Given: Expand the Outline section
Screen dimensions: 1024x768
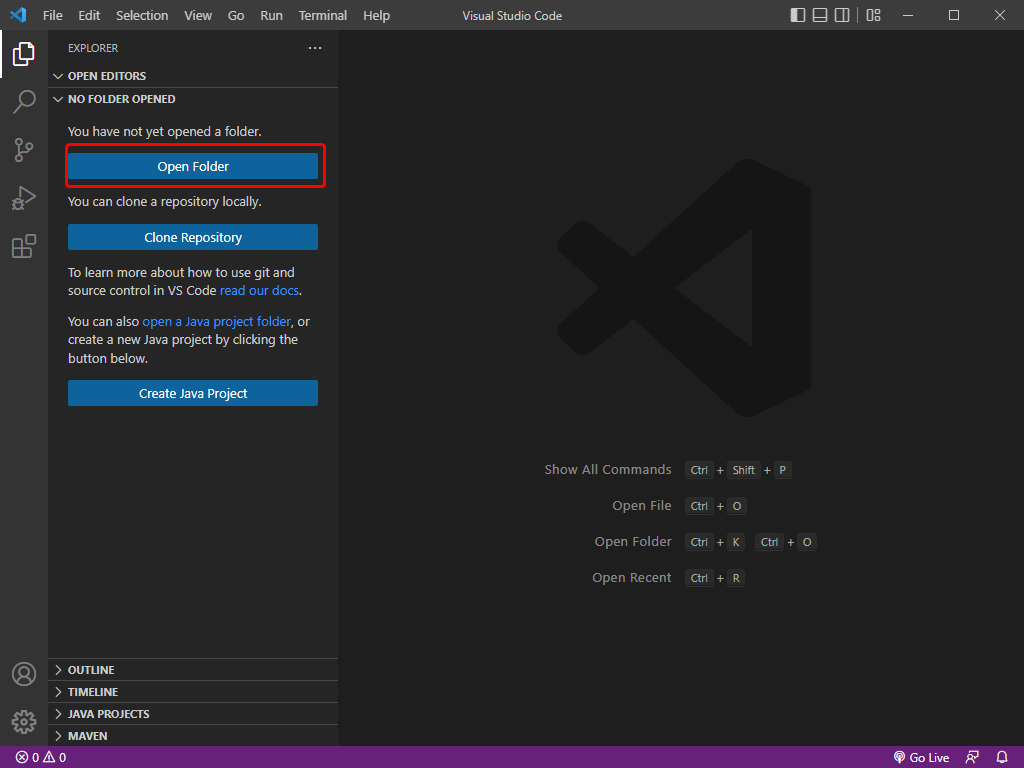Looking at the screenshot, I should 193,670.
